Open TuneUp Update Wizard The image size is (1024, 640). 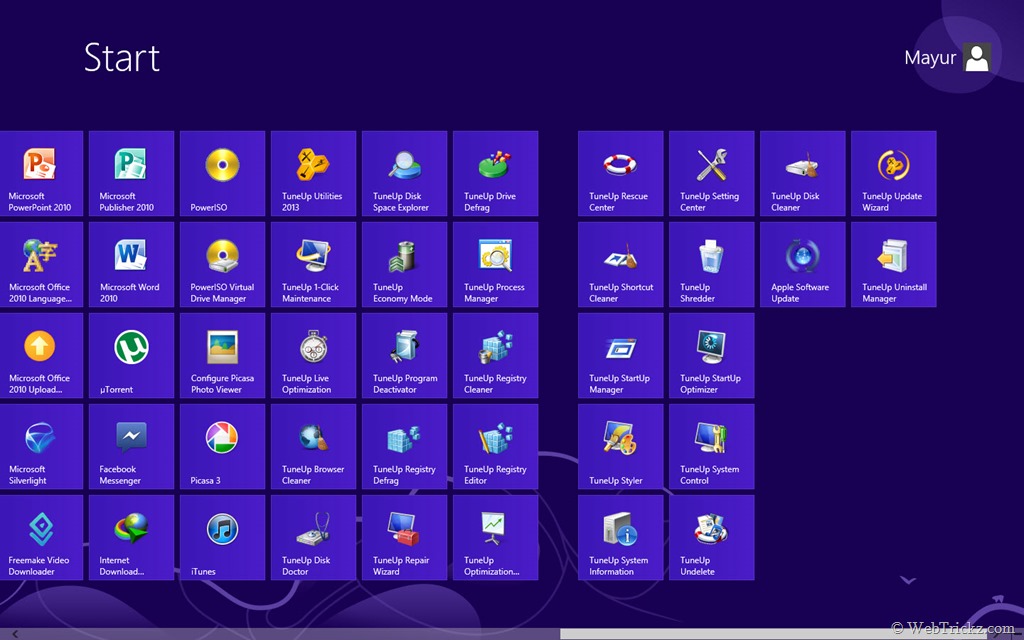894,173
